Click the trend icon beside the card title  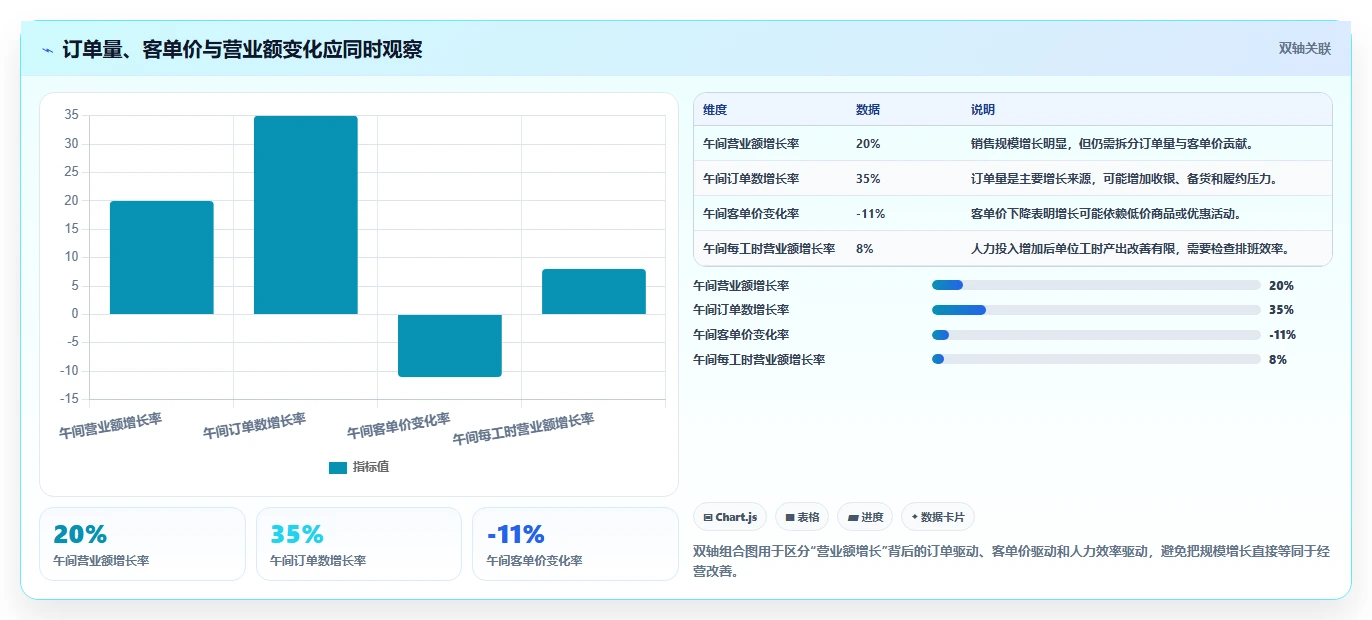(x=48, y=49)
